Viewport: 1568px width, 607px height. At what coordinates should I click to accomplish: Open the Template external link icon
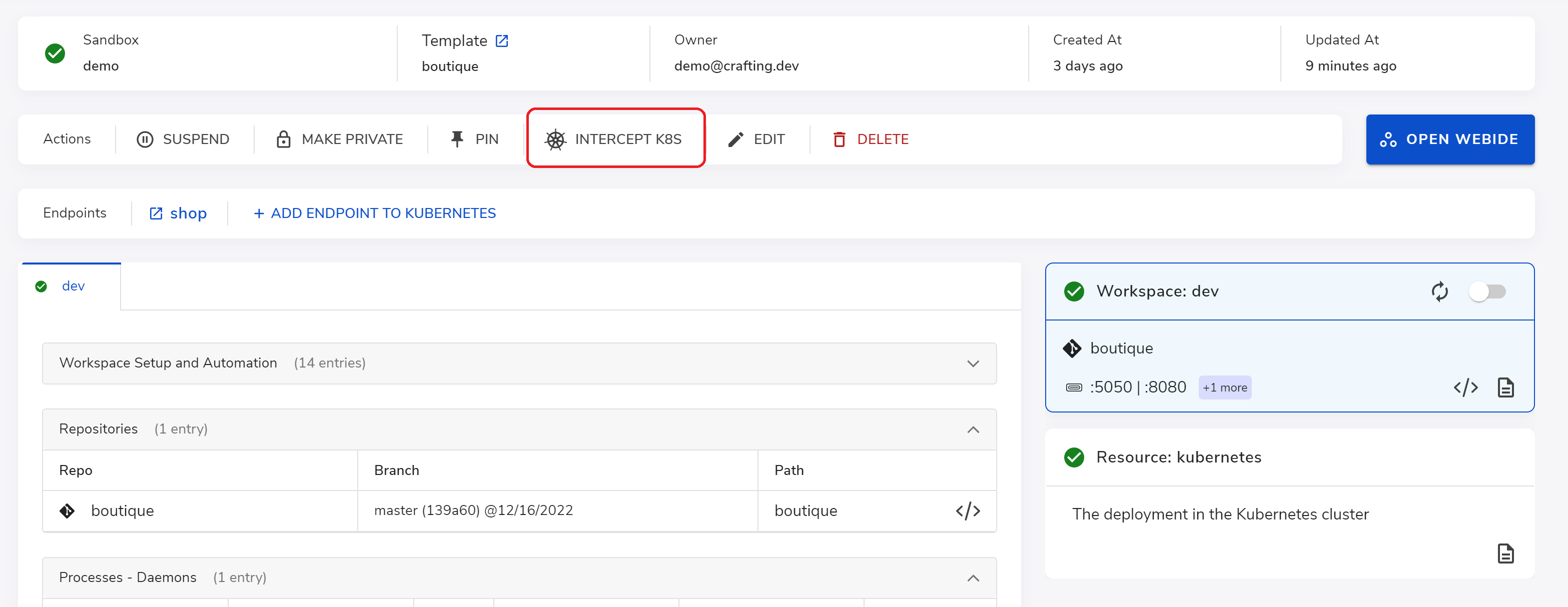501,41
